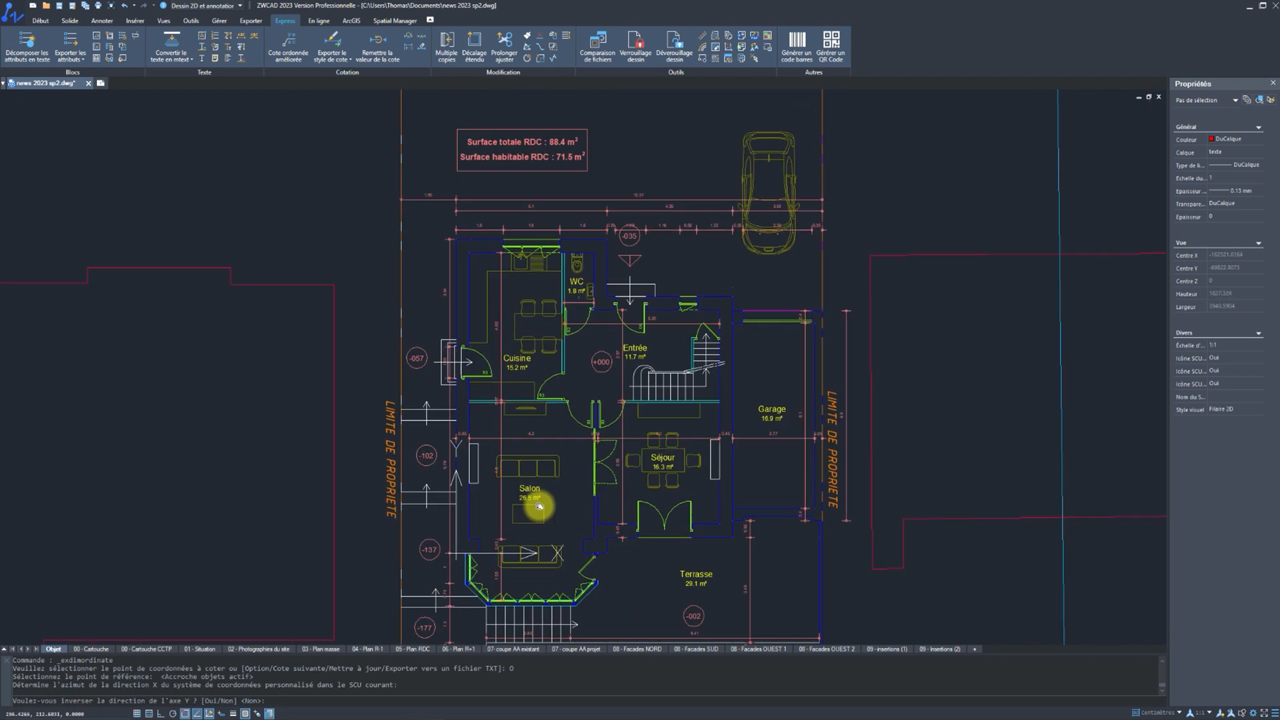The width and height of the screenshot is (1280, 720).
Task: Click Générer un code barres
Action: [796, 47]
